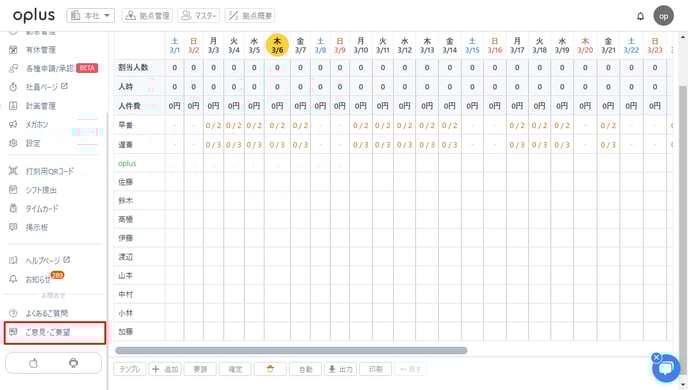
Task: Click the テンプレ button
Action: 130,369
